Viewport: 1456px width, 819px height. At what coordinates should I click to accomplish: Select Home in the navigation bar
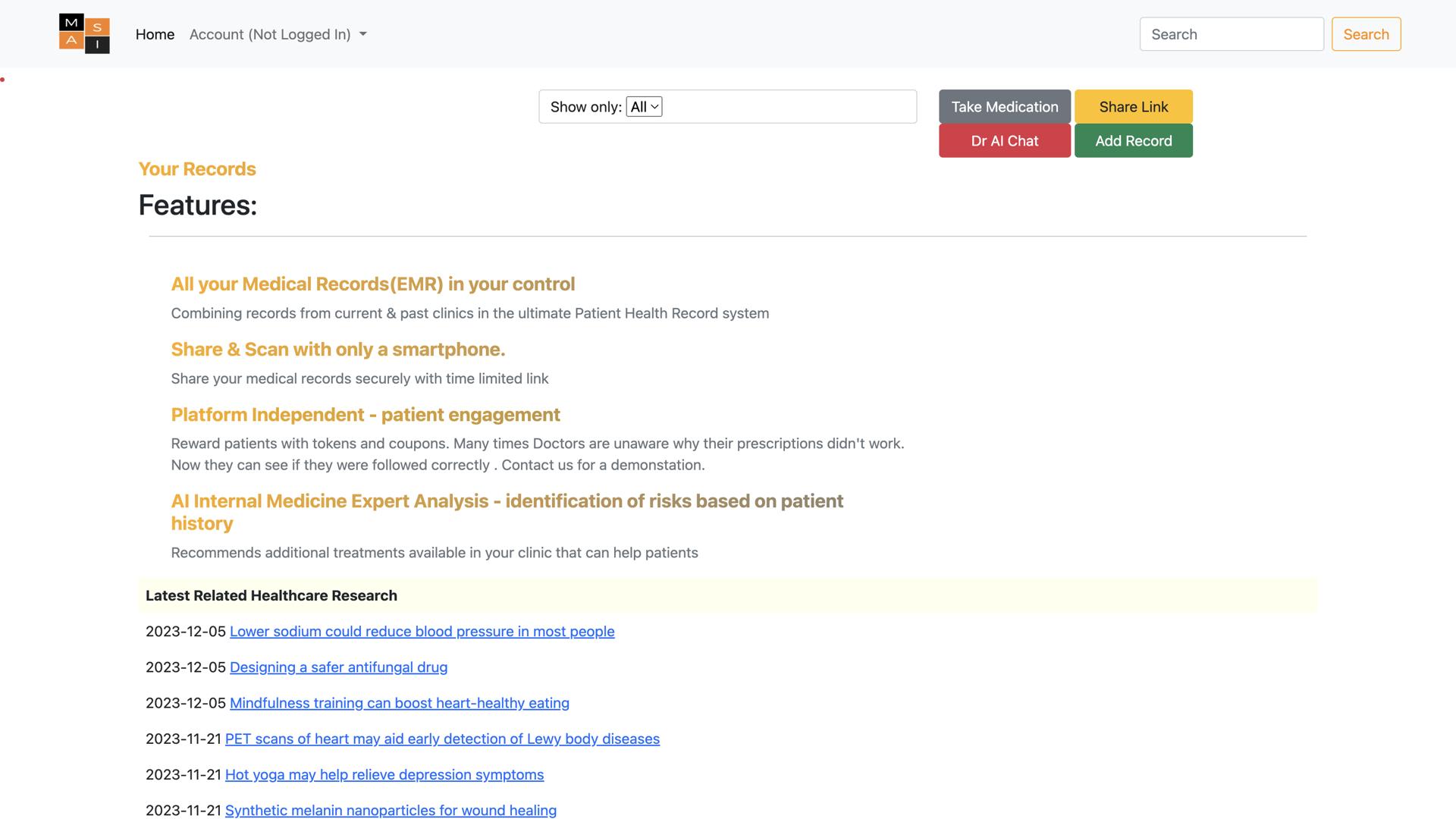coord(155,34)
